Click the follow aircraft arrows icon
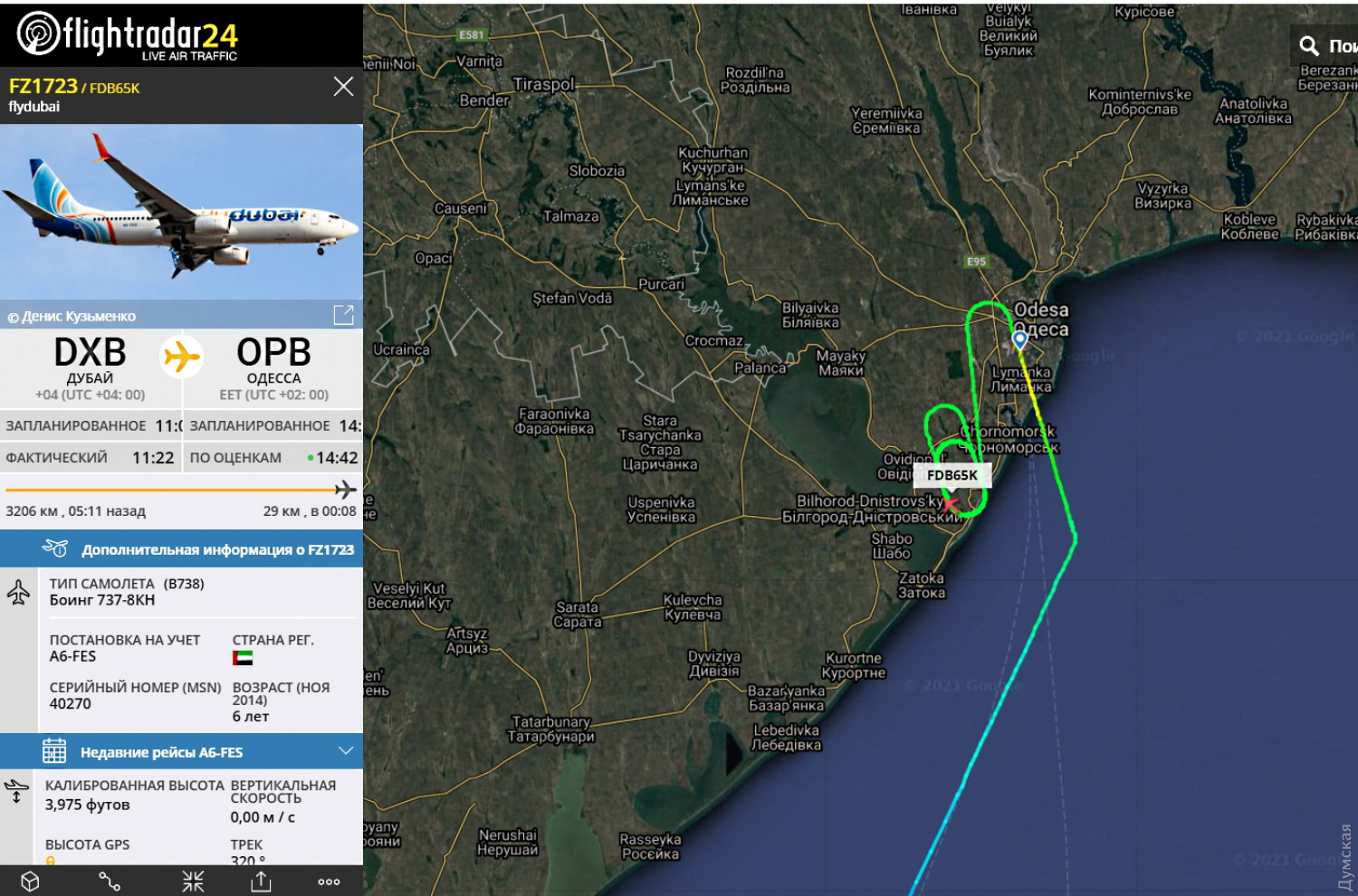1358x896 pixels. coord(193,881)
